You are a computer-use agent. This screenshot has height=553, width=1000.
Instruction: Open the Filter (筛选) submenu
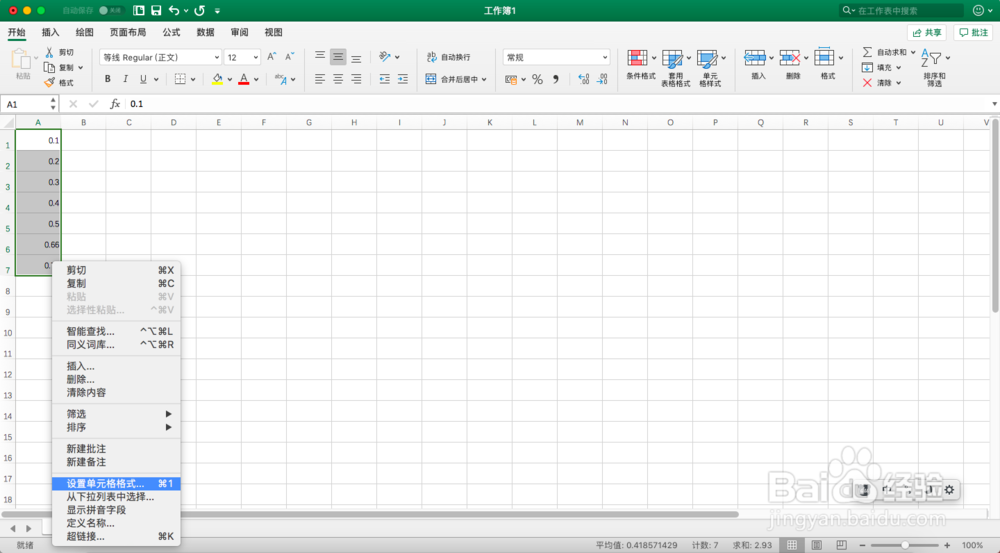point(116,414)
